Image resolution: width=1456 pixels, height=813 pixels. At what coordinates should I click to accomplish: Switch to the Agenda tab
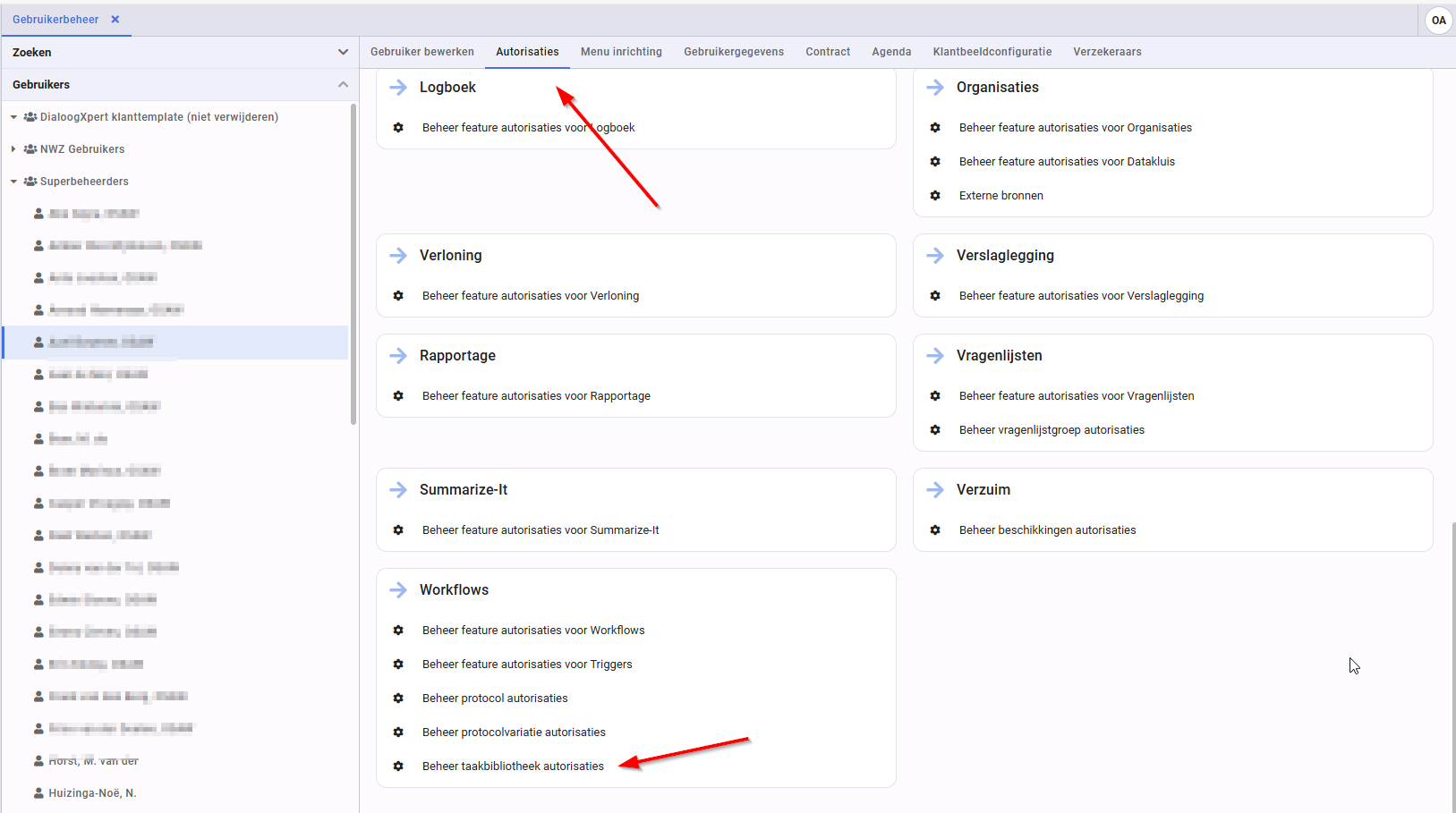(x=891, y=52)
